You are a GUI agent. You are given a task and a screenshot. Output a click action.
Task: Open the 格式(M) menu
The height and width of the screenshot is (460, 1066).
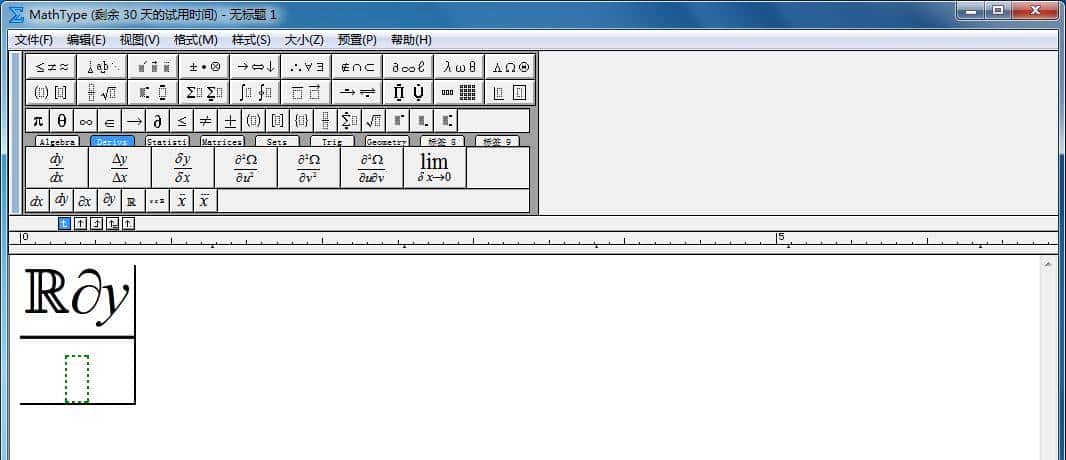tap(196, 40)
